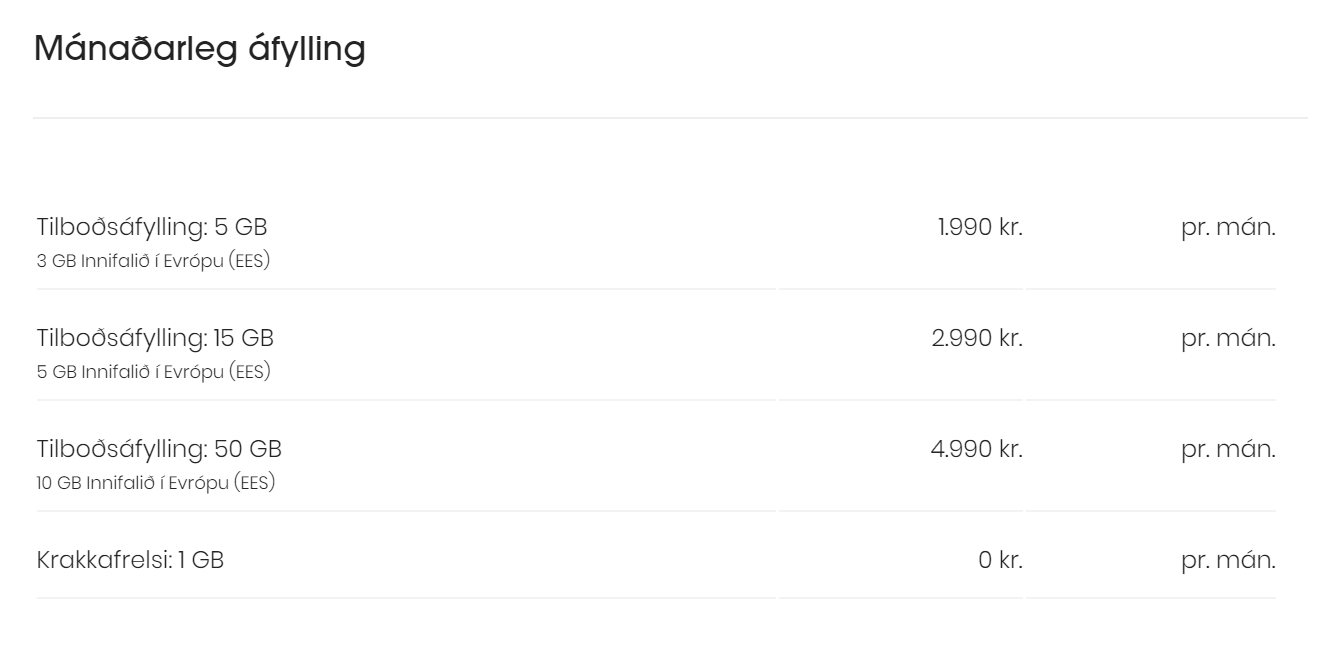The width and height of the screenshot is (1335, 650).
Task: Pick the Tilboðsáfylling: 50 GB plan title
Action: [159, 449]
